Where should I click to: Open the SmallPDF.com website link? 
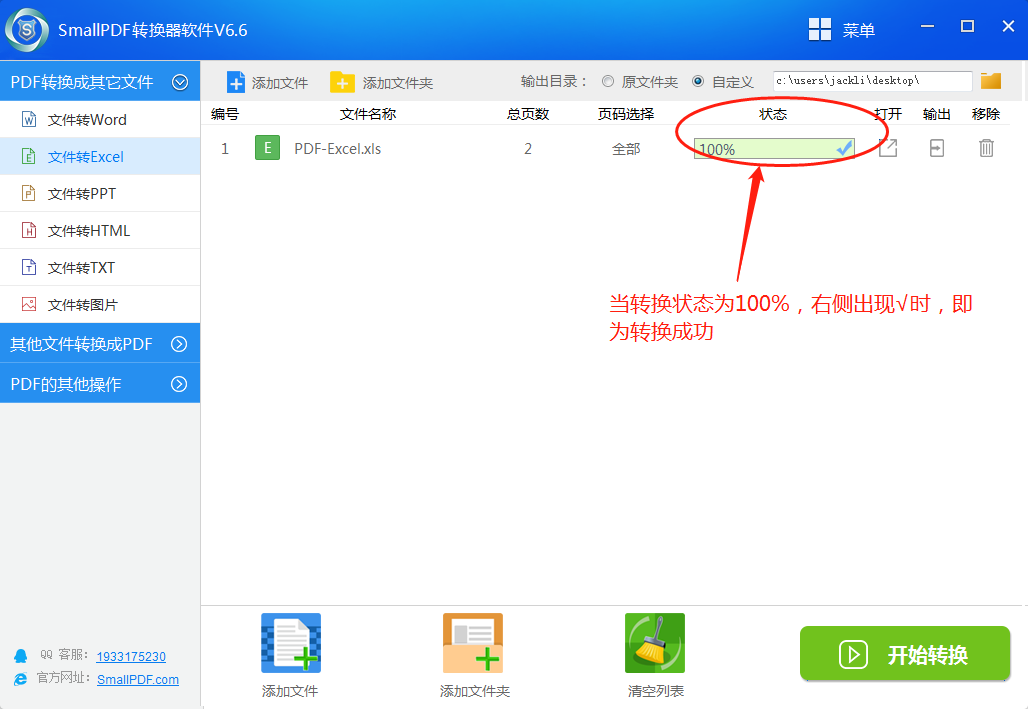click(138, 679)
